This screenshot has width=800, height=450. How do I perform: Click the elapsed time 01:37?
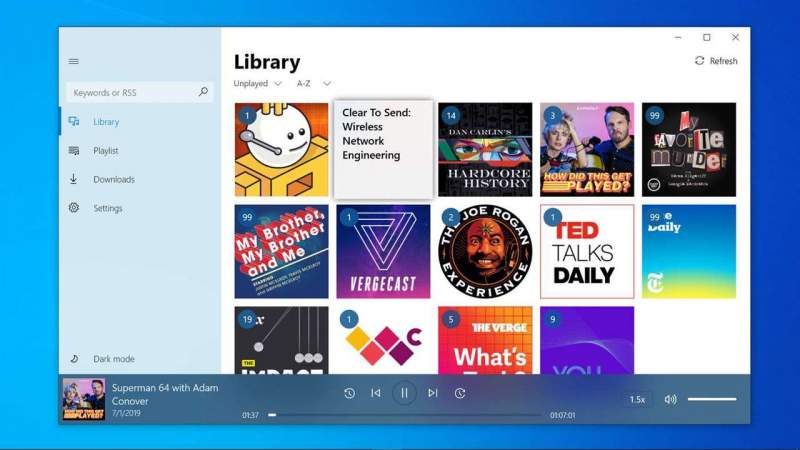click(250, 415)
